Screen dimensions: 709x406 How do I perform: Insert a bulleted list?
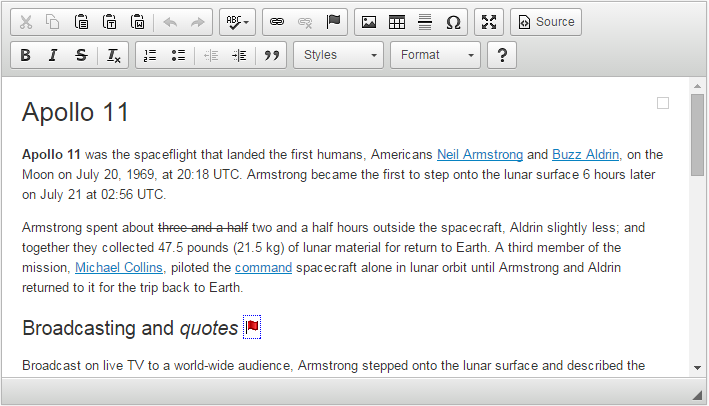[178, 55]
